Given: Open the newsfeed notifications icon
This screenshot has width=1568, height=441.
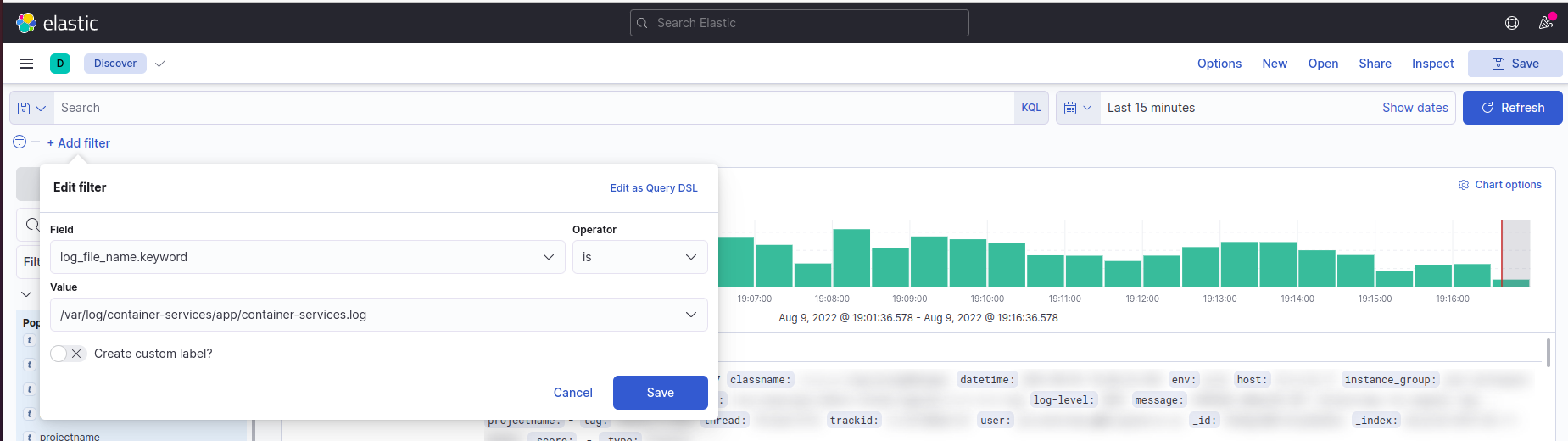Looking at the screenshot, I should (1545, 23).
